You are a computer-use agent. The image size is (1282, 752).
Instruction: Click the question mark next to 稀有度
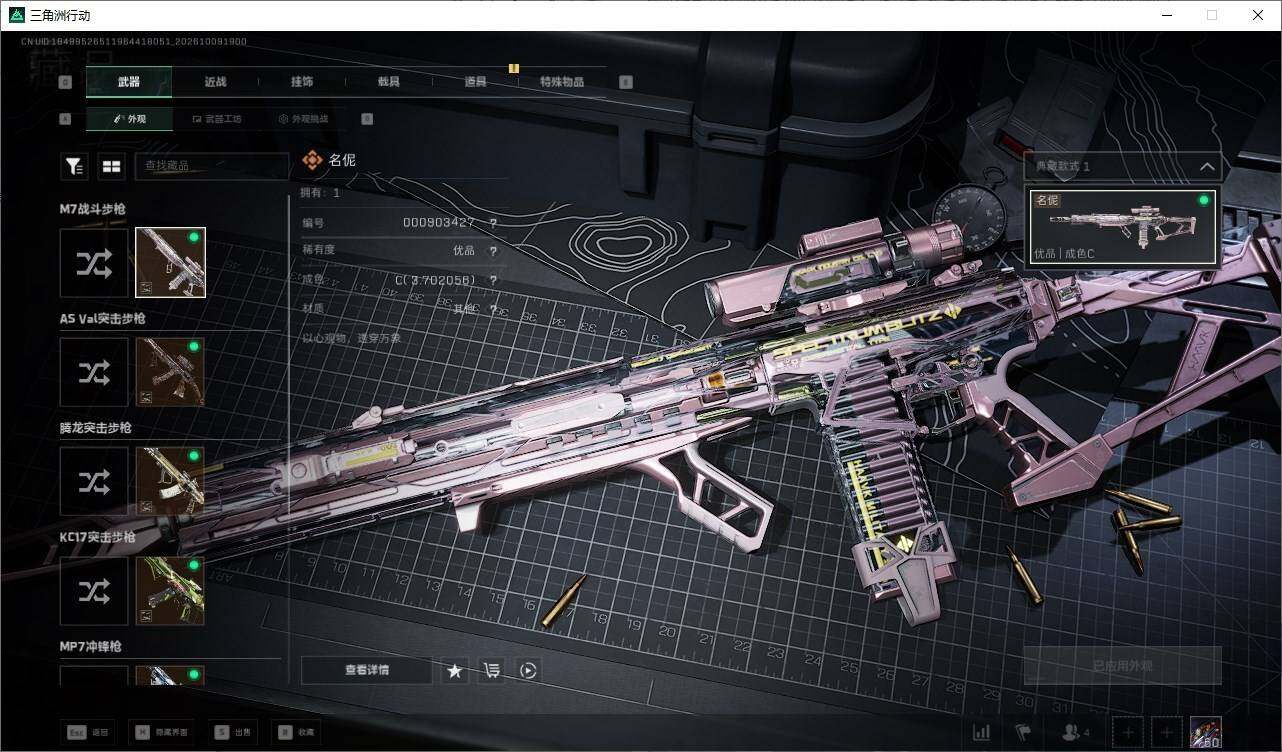point(493,251)
